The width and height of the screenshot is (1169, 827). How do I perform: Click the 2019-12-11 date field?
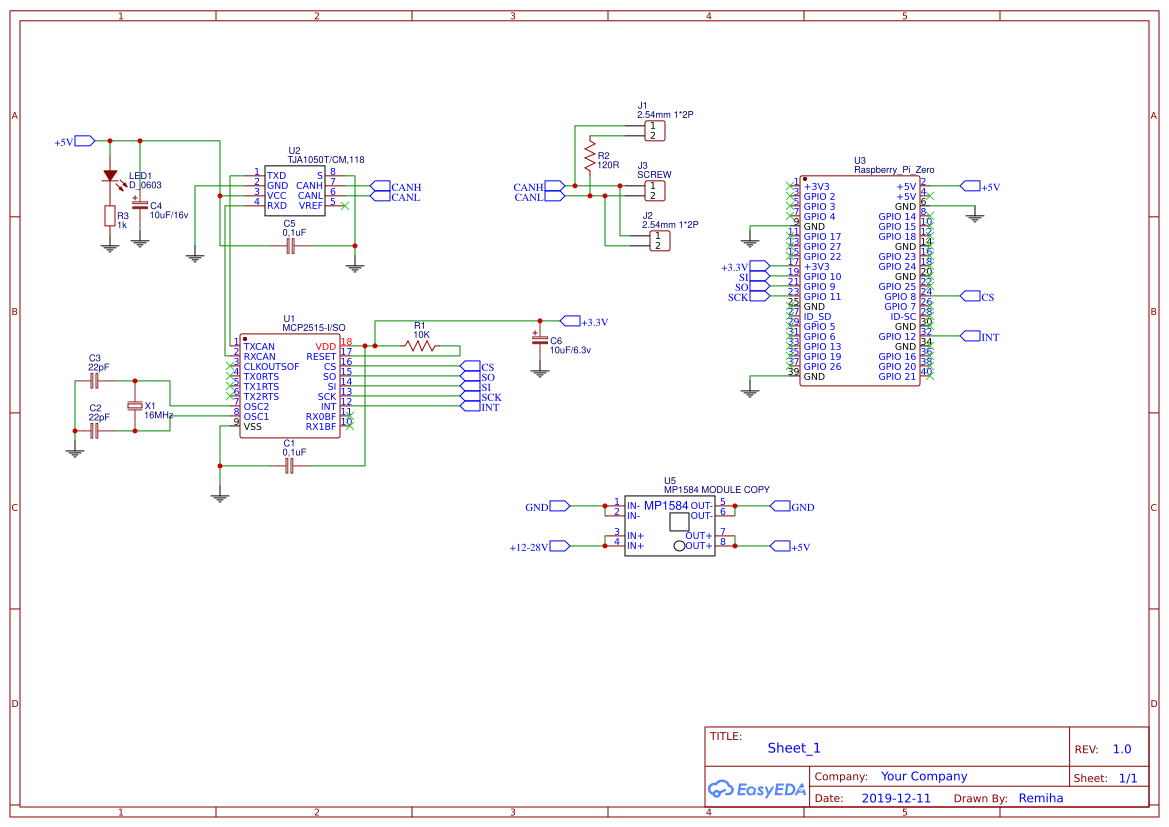click(895, 798)
